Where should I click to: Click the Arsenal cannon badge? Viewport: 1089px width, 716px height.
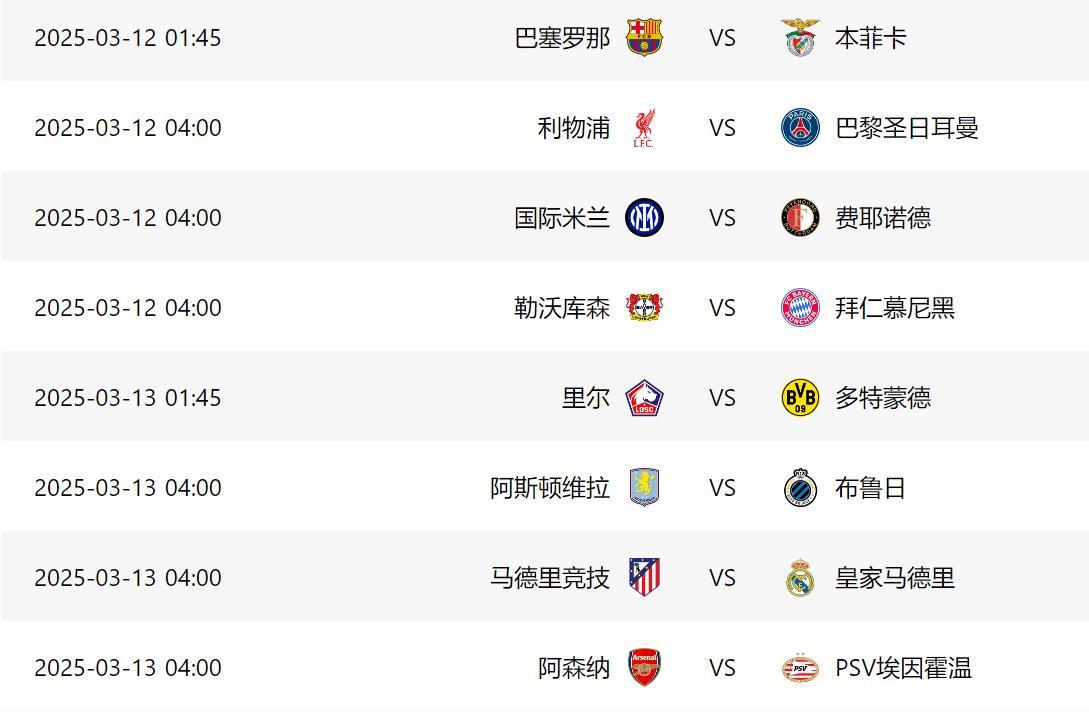(x=644, y=668)
